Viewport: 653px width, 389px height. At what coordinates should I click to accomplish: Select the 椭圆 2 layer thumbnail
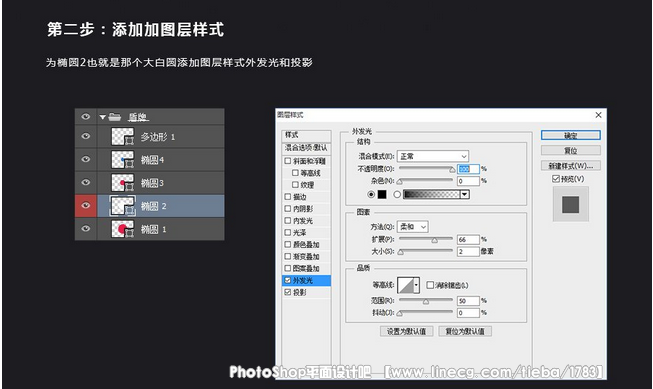122,206
